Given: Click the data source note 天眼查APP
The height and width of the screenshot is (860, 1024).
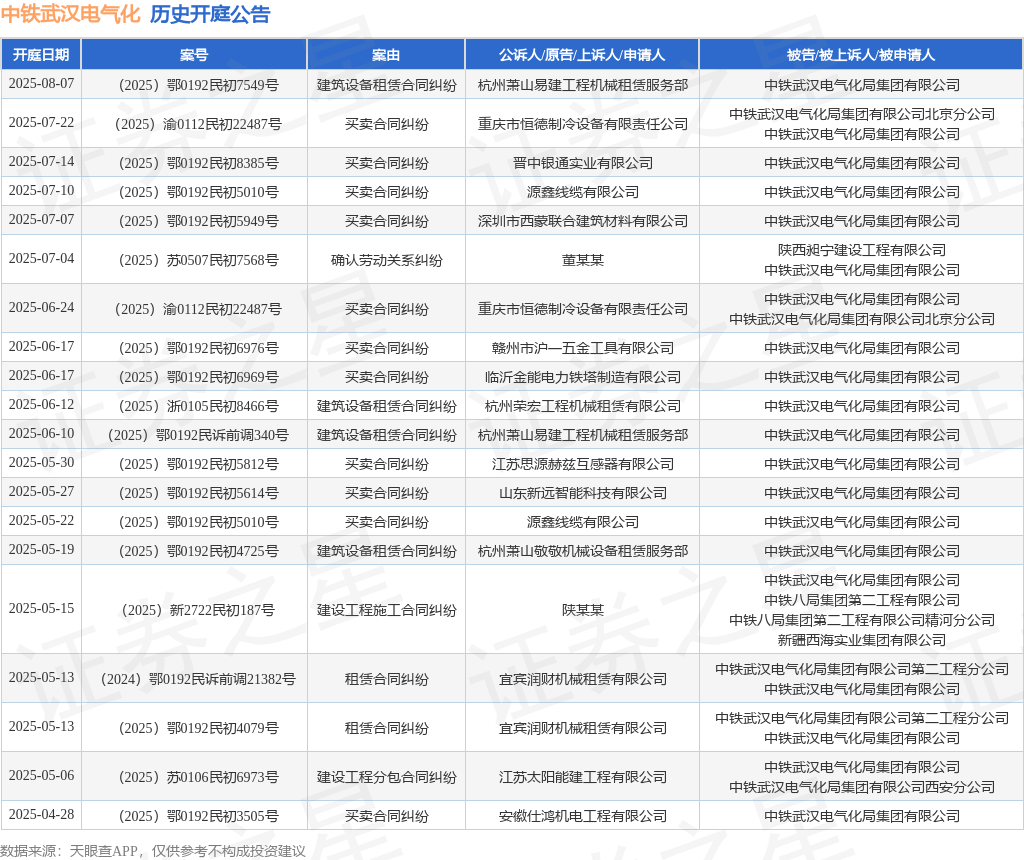Looking at the screenshot, I should point(104,851).
